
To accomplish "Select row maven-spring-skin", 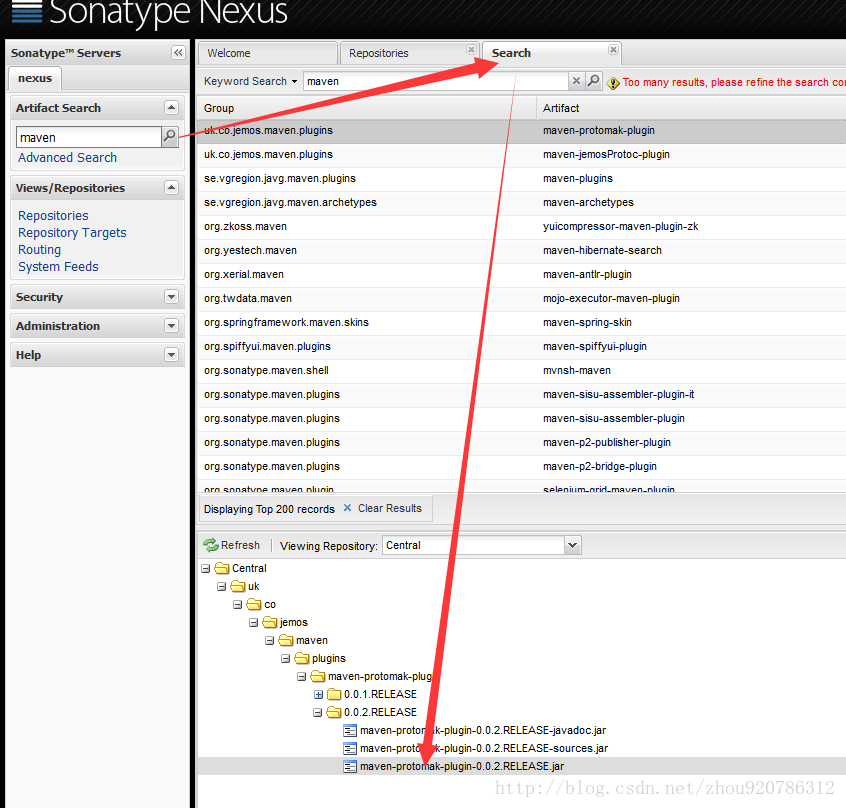I will coord(521,323).
